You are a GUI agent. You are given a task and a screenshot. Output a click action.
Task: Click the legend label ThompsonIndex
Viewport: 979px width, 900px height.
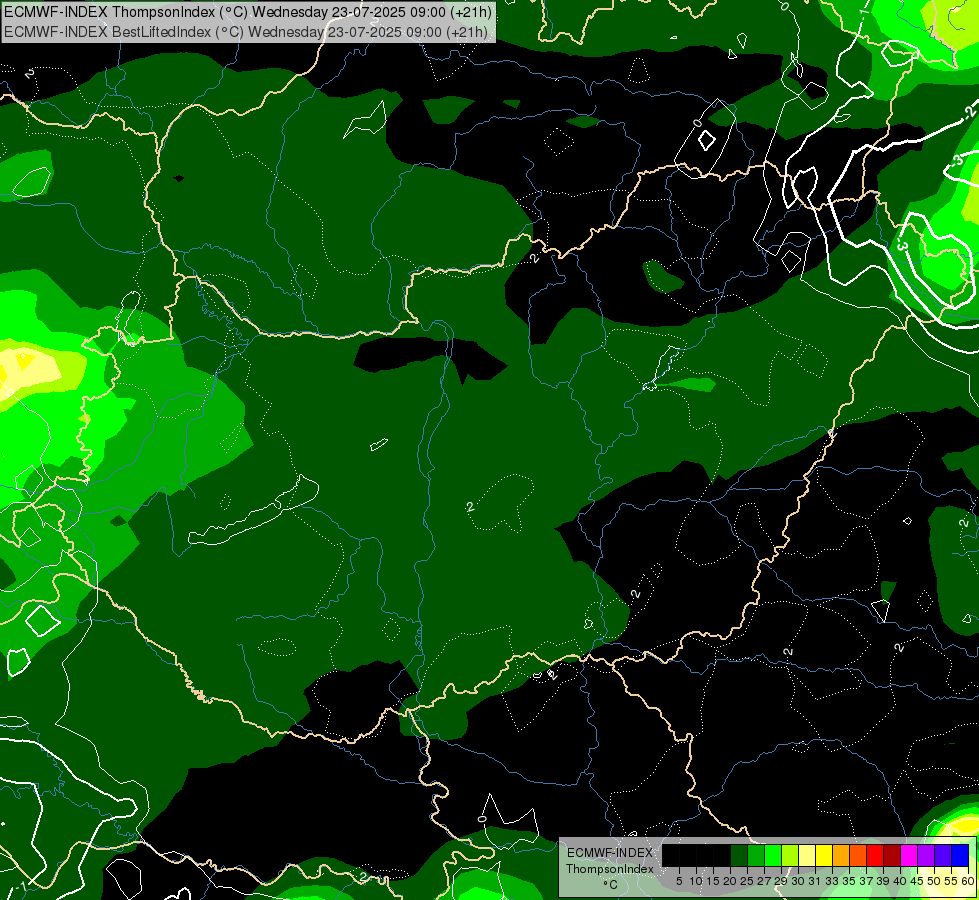click(x=609, y=869)
